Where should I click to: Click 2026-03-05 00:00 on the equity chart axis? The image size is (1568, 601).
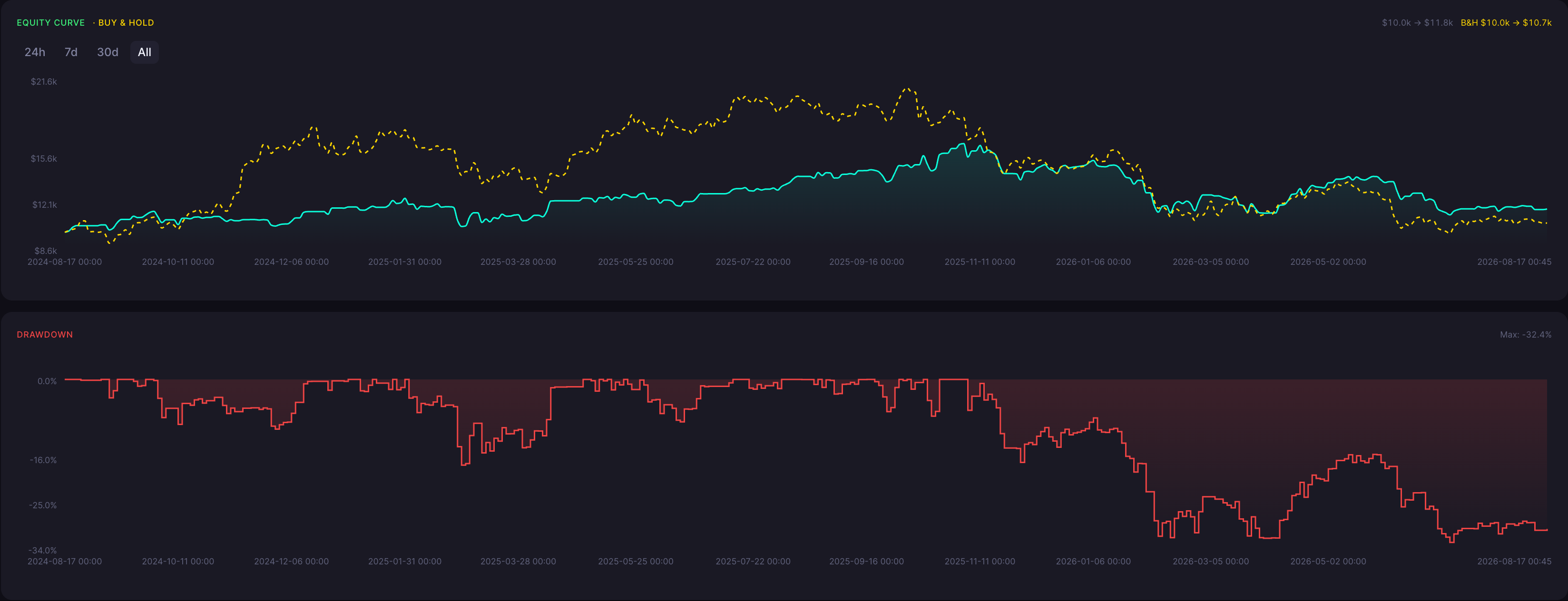[1211, 262]
